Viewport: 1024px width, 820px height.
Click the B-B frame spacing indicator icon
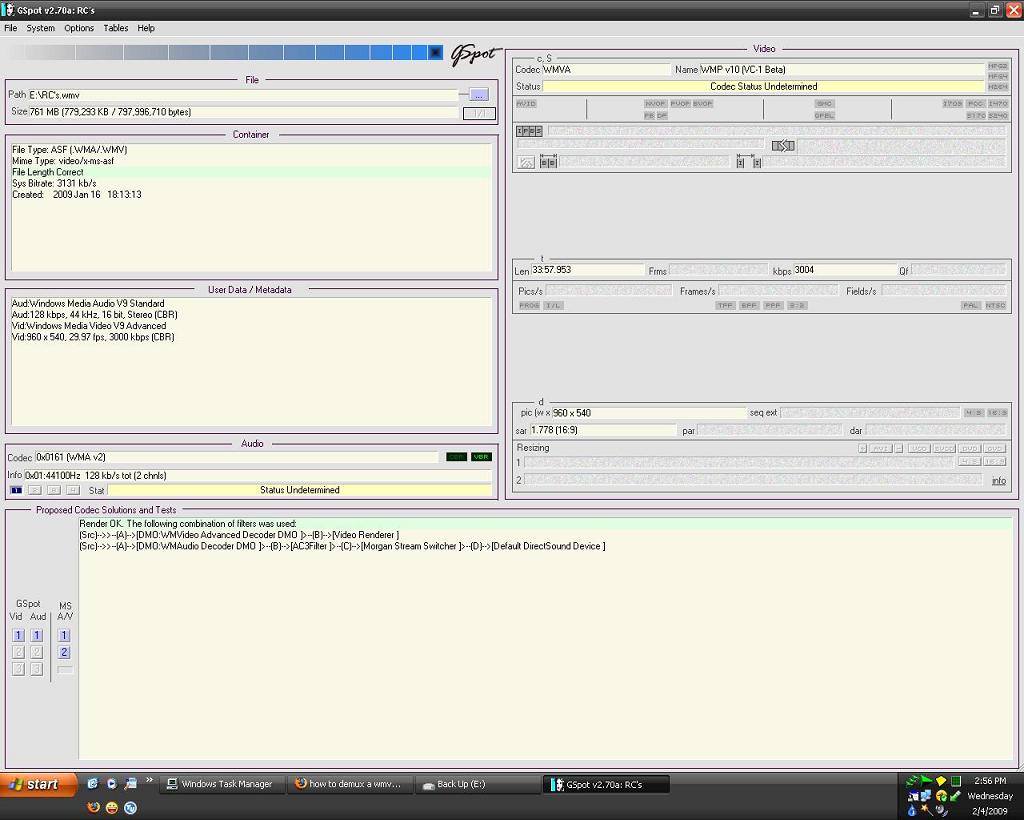(549, 162)
